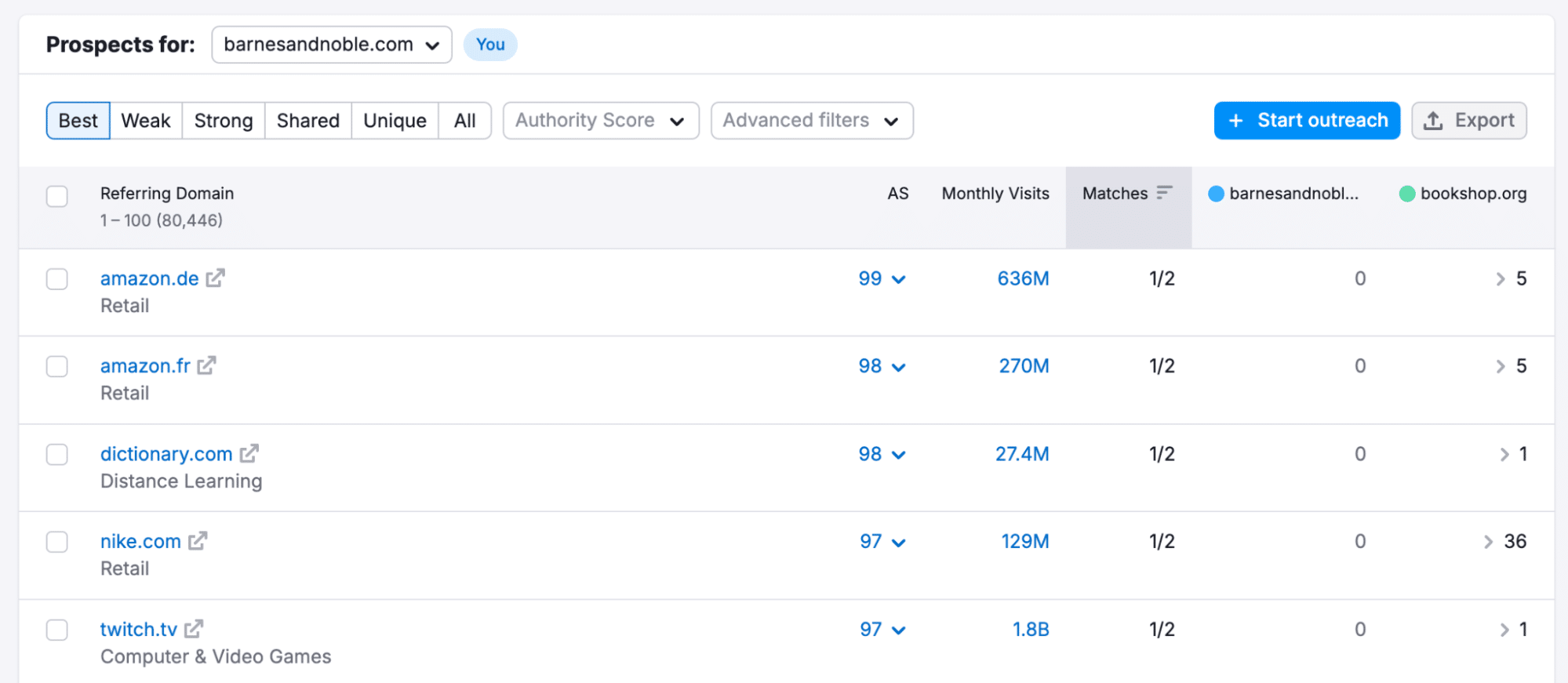Expand the 99 authority score for amazon.de
Image resolution: width=1568 pixels, height=683 pixels.
coord(882,279)
